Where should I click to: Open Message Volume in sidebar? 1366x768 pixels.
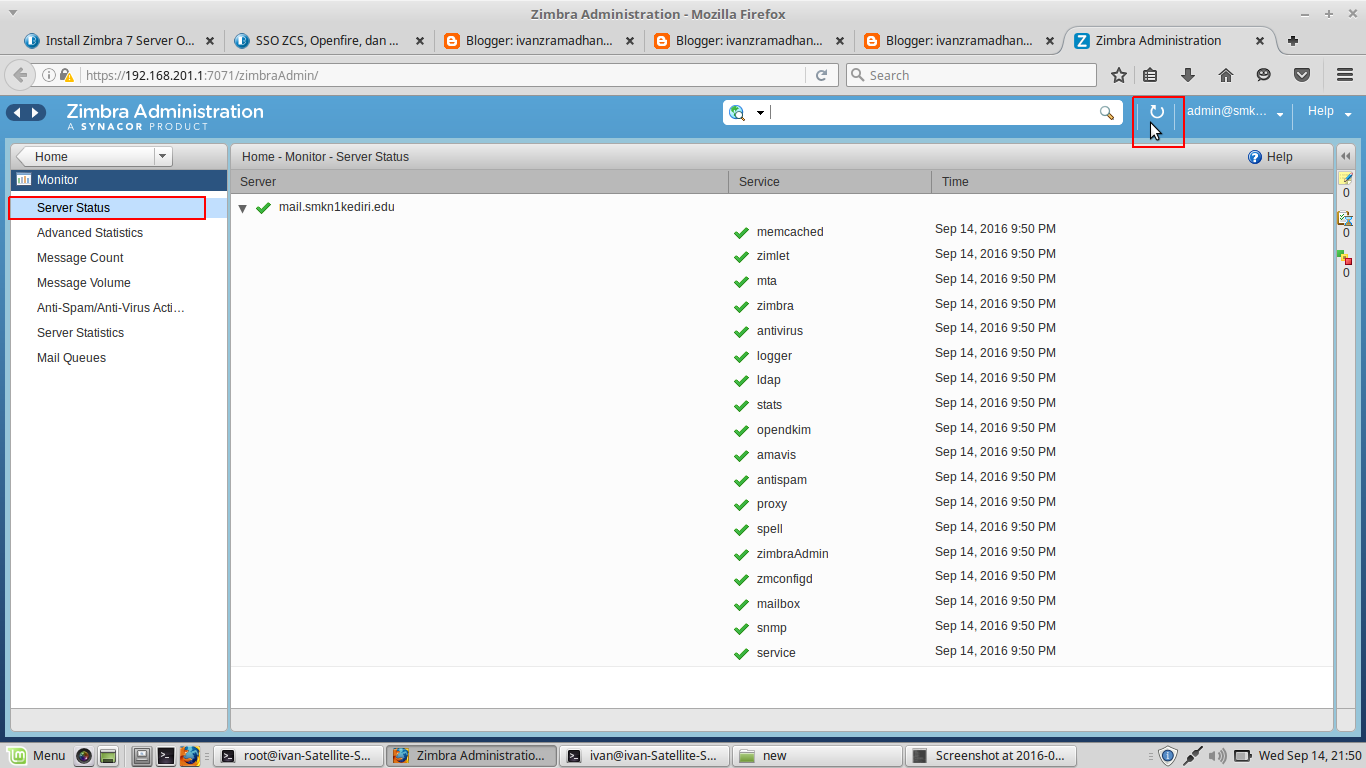pyautogui.click(x=83, y=283)
